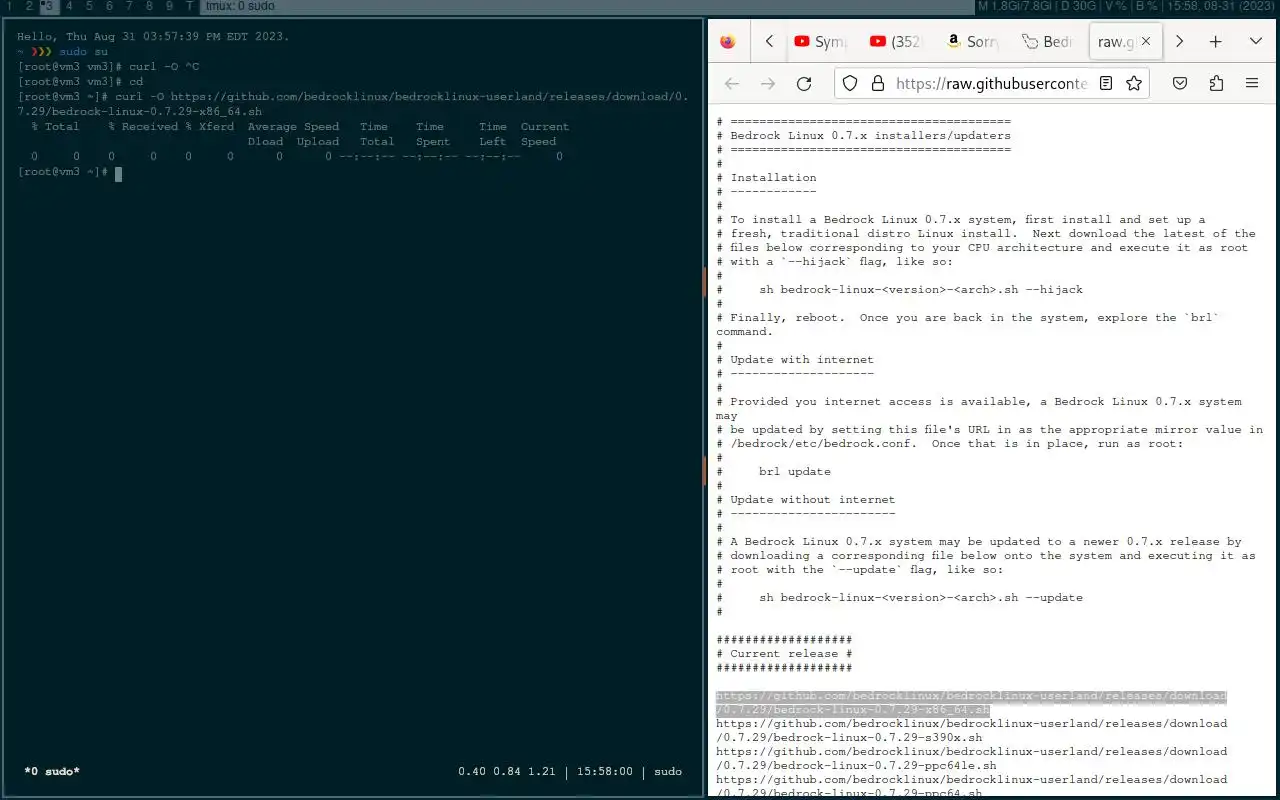Open the tracking protection shield panel
The width and height of the screenshot is (1280, 800).
click(850, 84)
